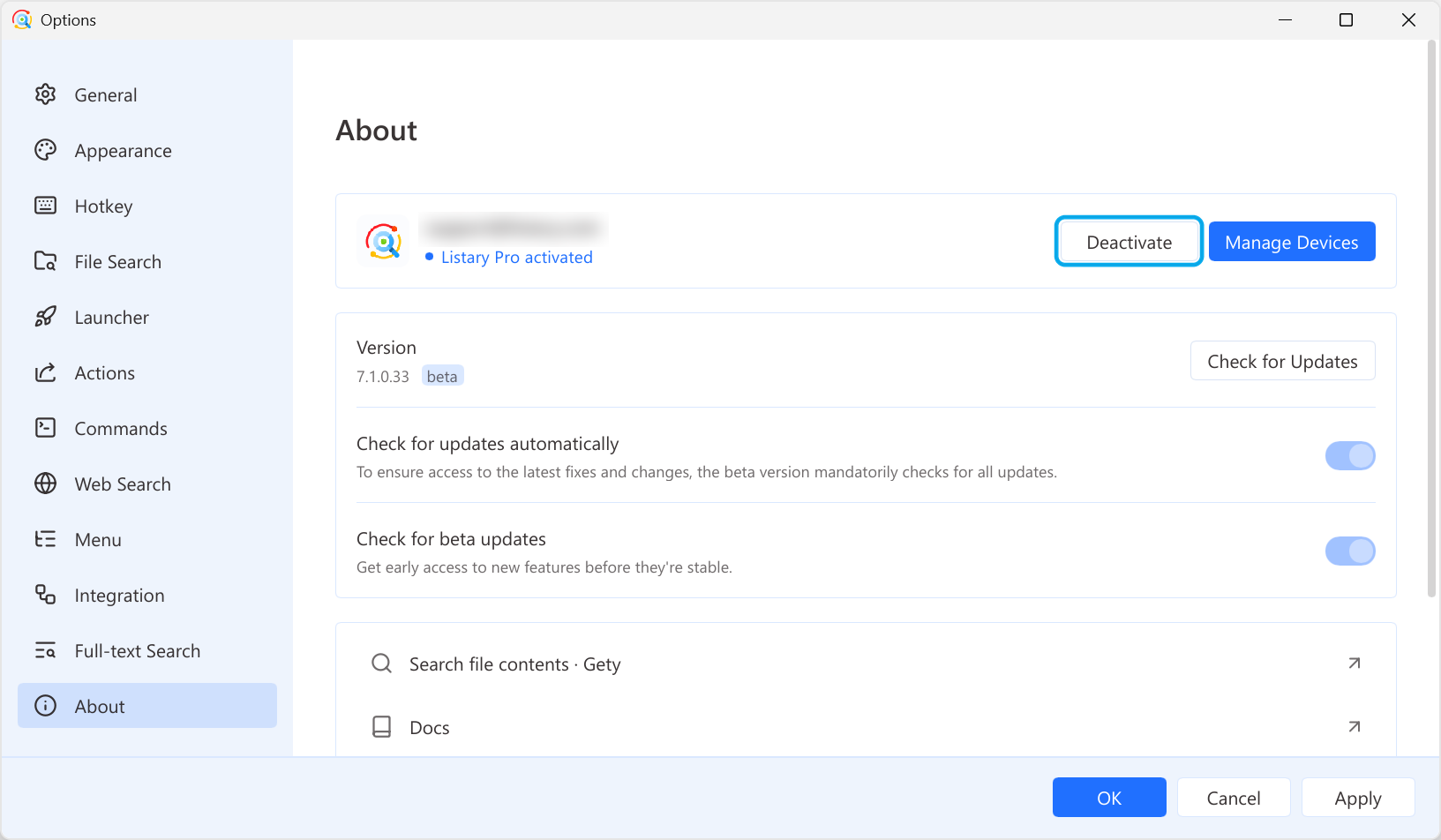1441x840 pixels.
Task: Click the vertical scrollbar thumb
Action: pyautogui.click(x=1431, y=318)
